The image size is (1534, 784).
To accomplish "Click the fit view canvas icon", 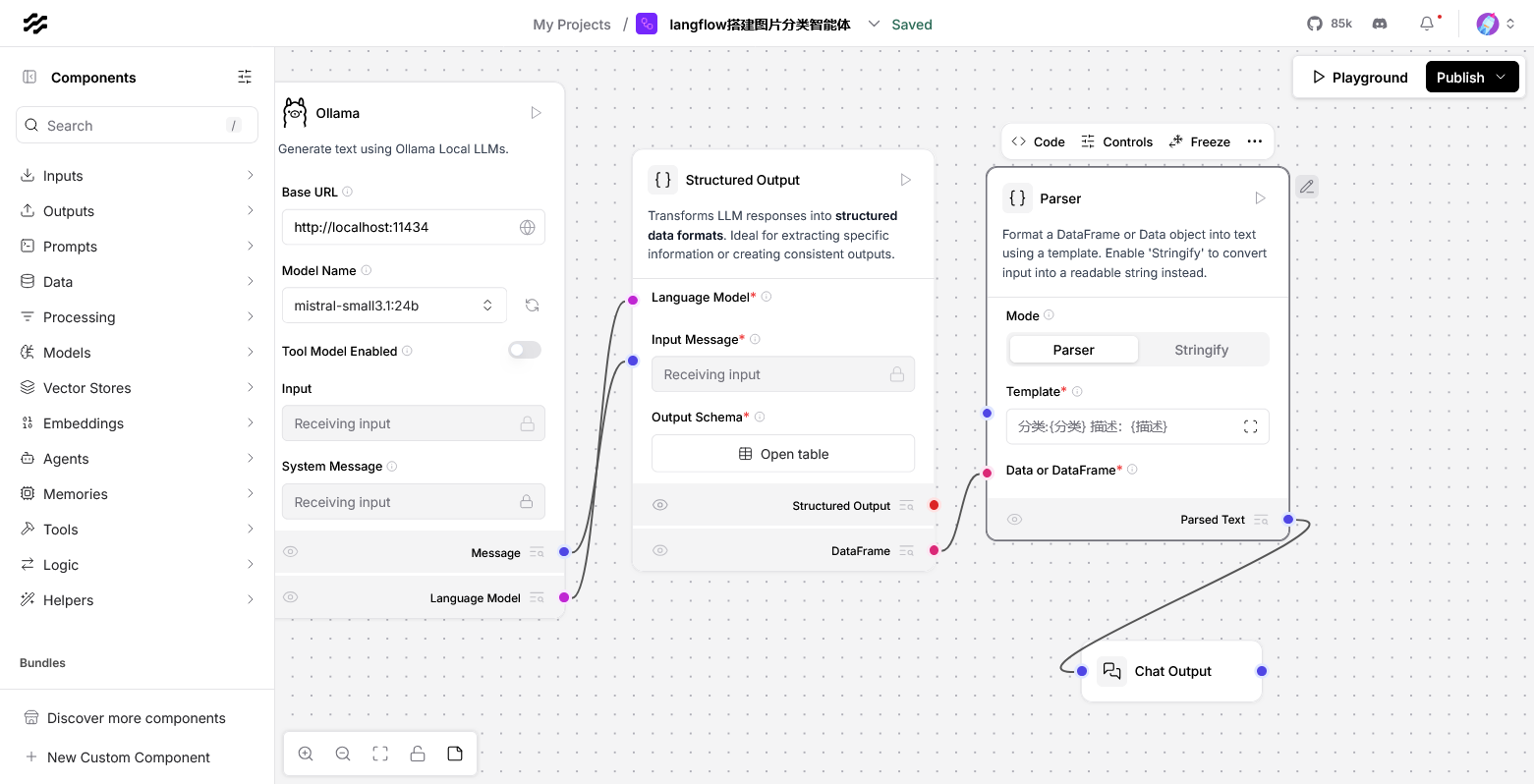I will [380, 754].
